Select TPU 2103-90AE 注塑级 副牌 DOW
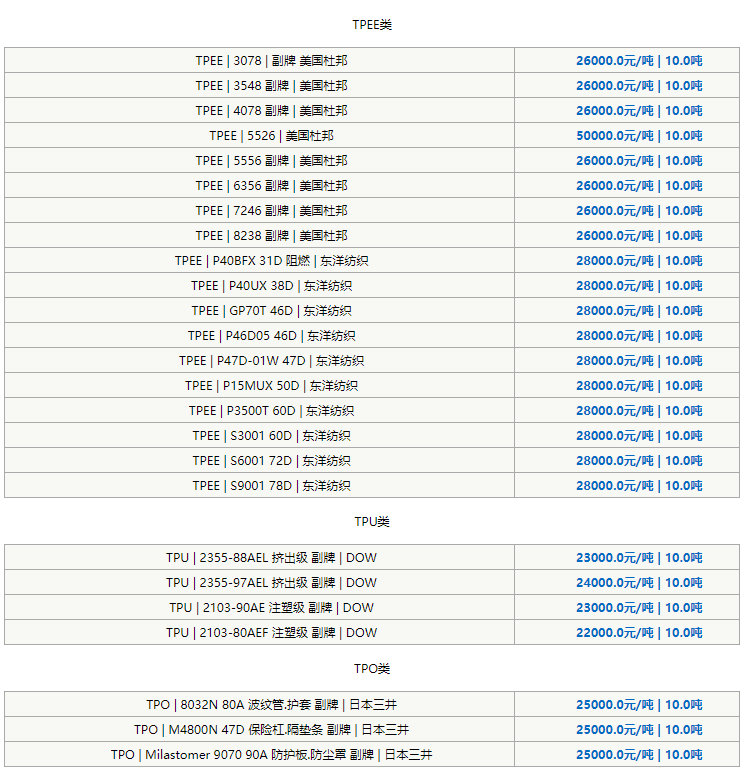The width and height of the screenshot is (748, 774). click(271, 608)
